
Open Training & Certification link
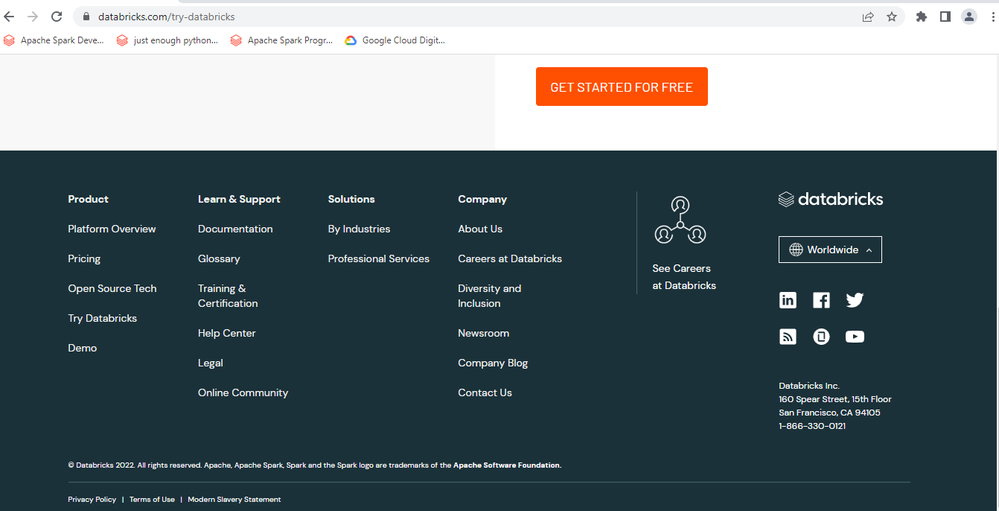(x=228, y=296)
